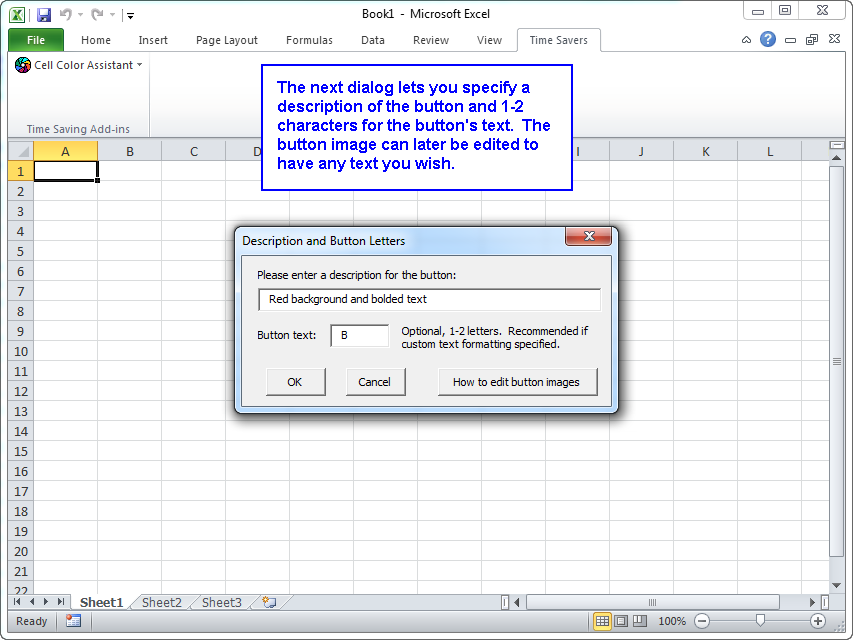This screenshot has width=853, height=640.
Task: Click the Save icon in quick access toolbar
Action: click(x=43, y=14)
